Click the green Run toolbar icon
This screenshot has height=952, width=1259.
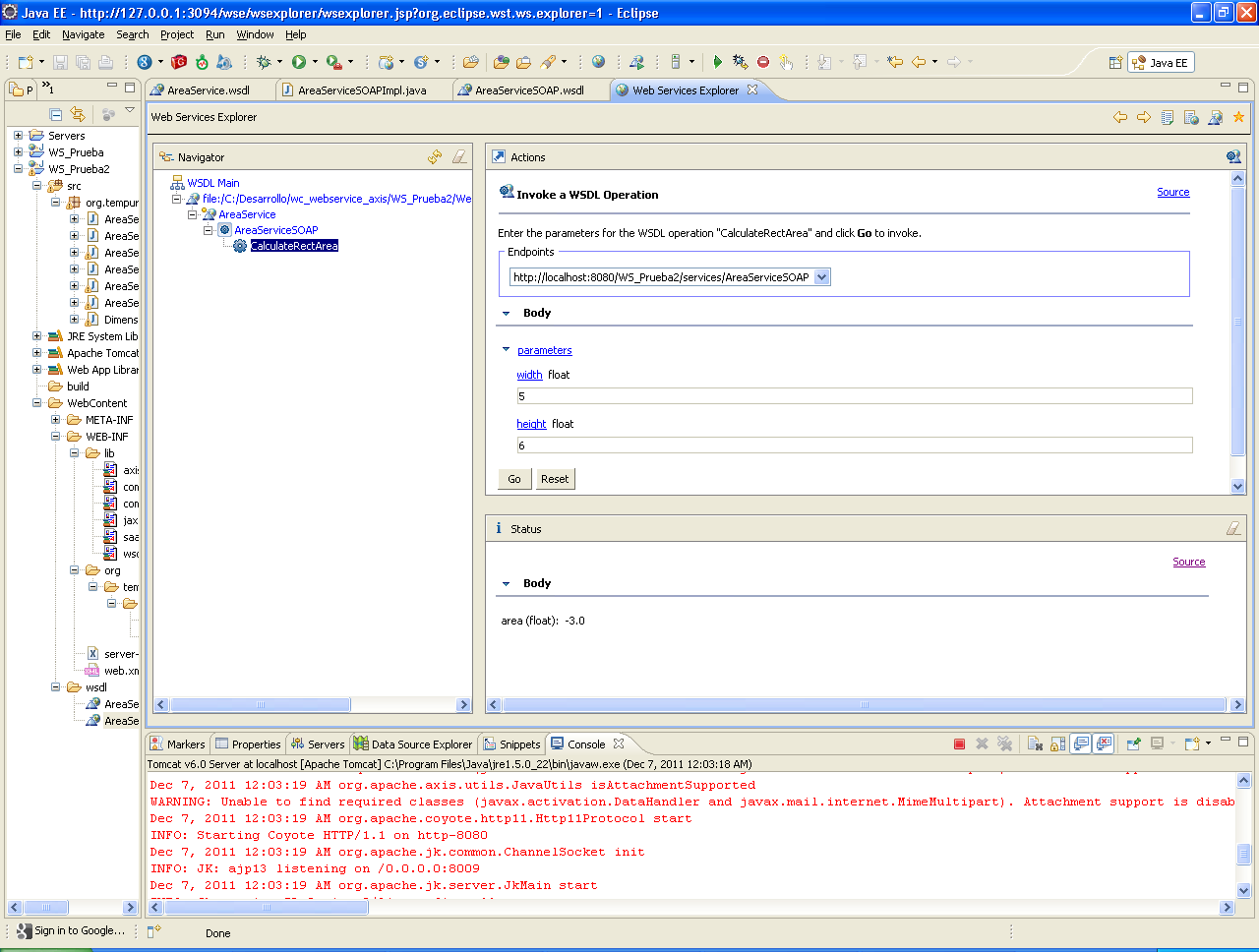(x=299, y=62)
